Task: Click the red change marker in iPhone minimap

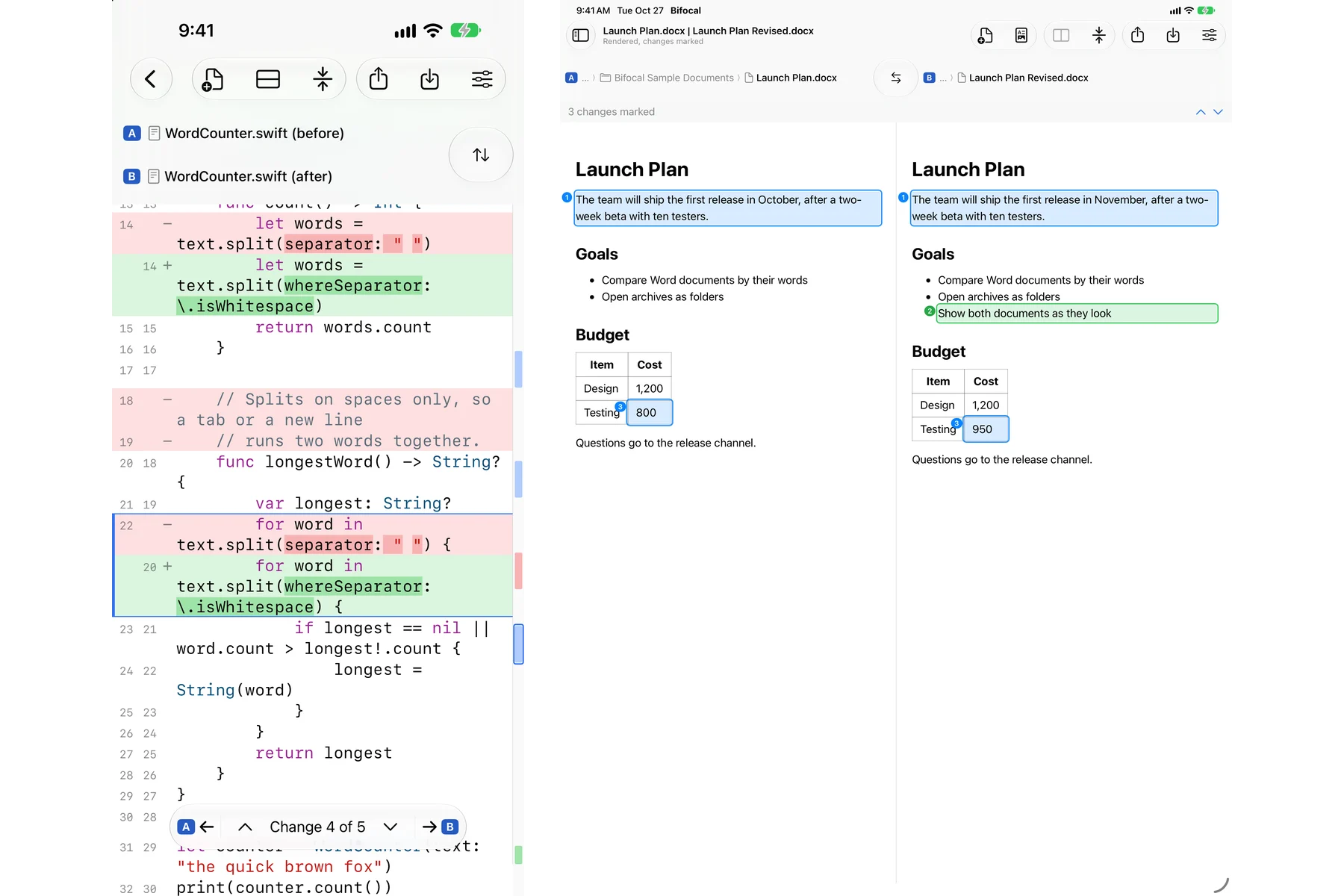Action: 518,571
